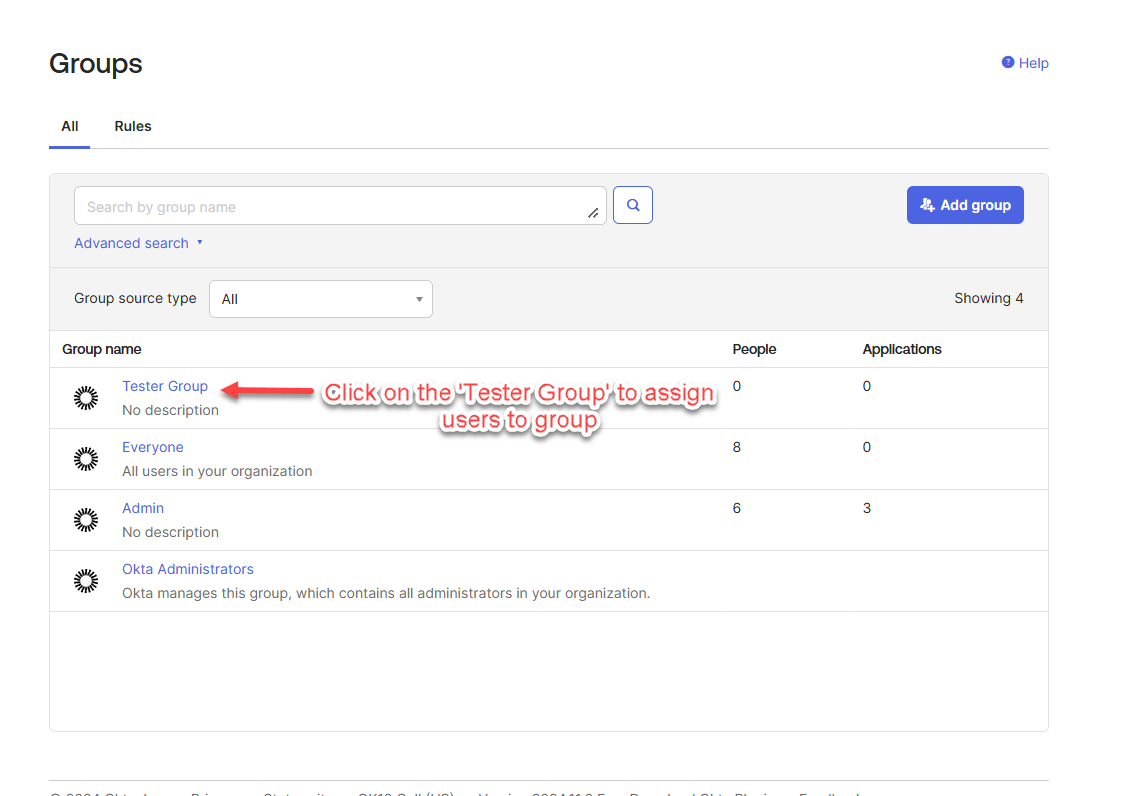Click the People column header

[754, 349]
